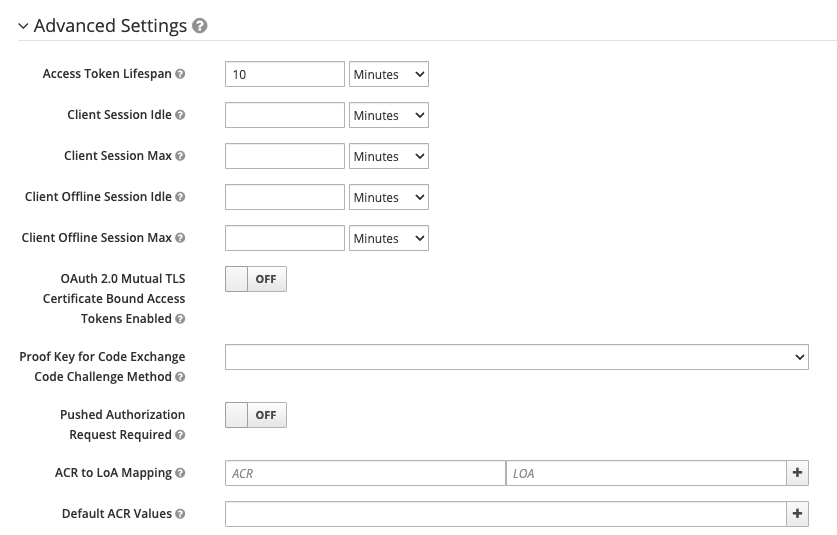Click the Pushed Authorization Request Required label
Image resolution: width=837 pixels, height=535 pixels.
(x=122, y=425)
